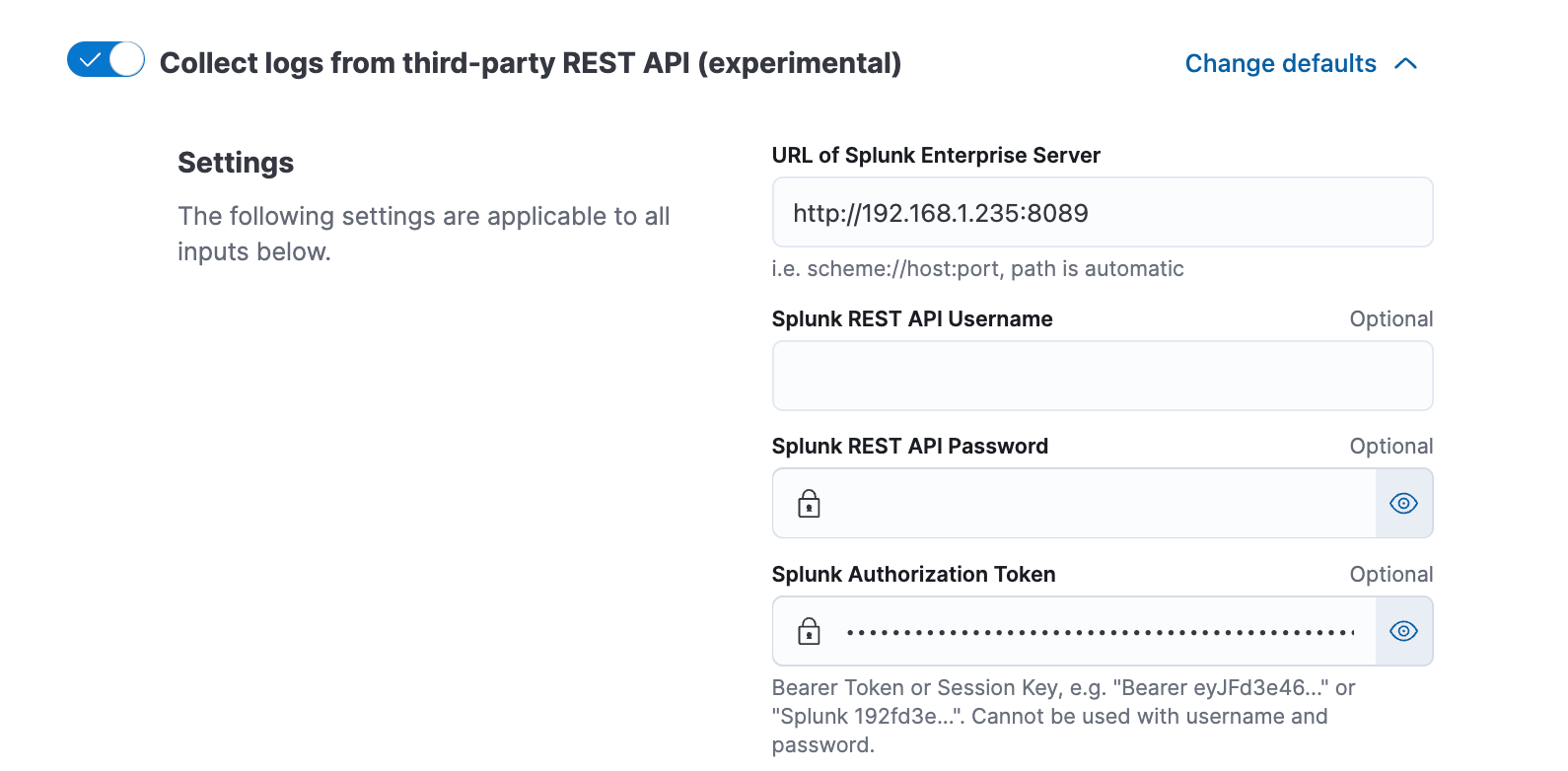
Task: Select the Settings heading text
Action: pos(236,163)
